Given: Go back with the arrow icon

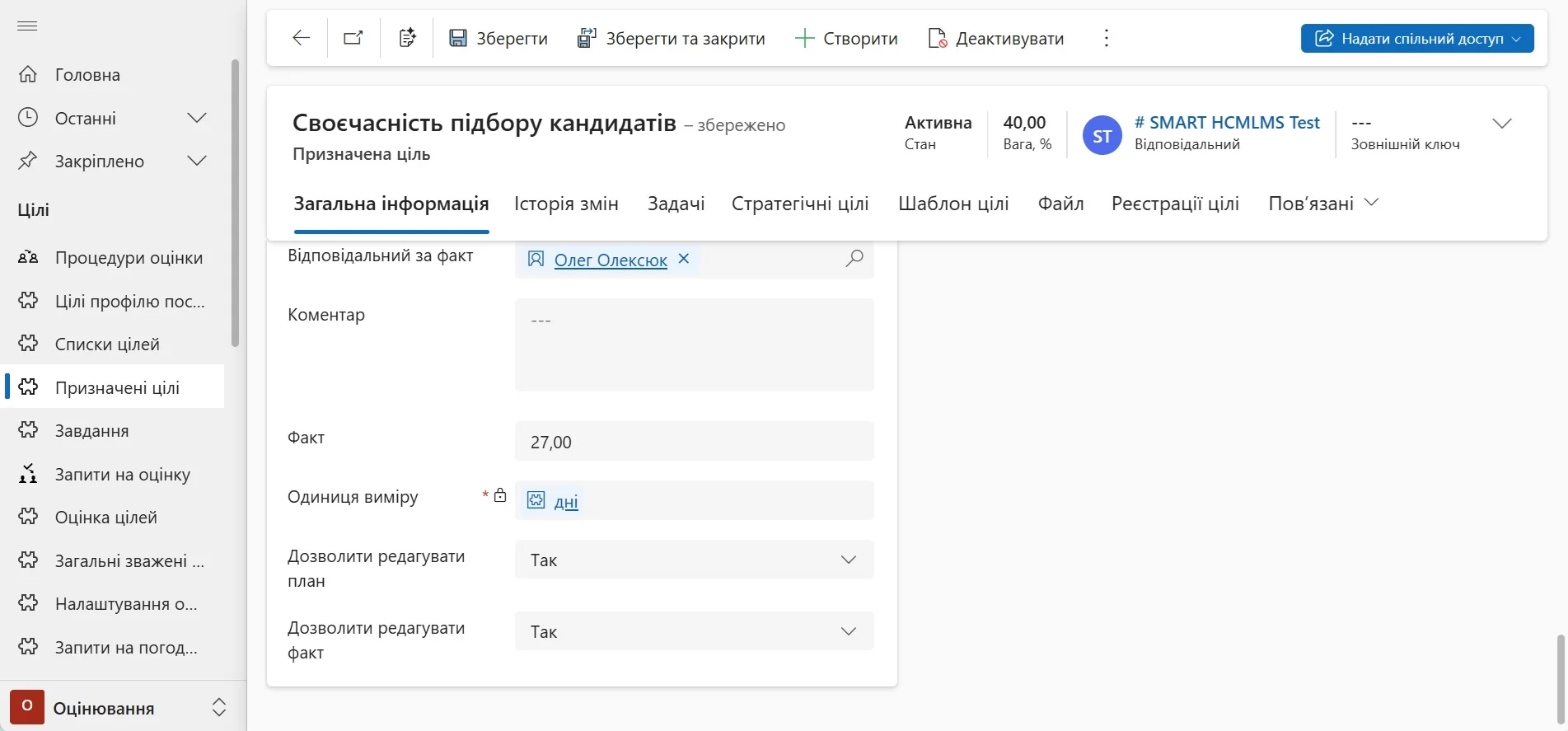Looking at the screenshot, I should 302,38.
